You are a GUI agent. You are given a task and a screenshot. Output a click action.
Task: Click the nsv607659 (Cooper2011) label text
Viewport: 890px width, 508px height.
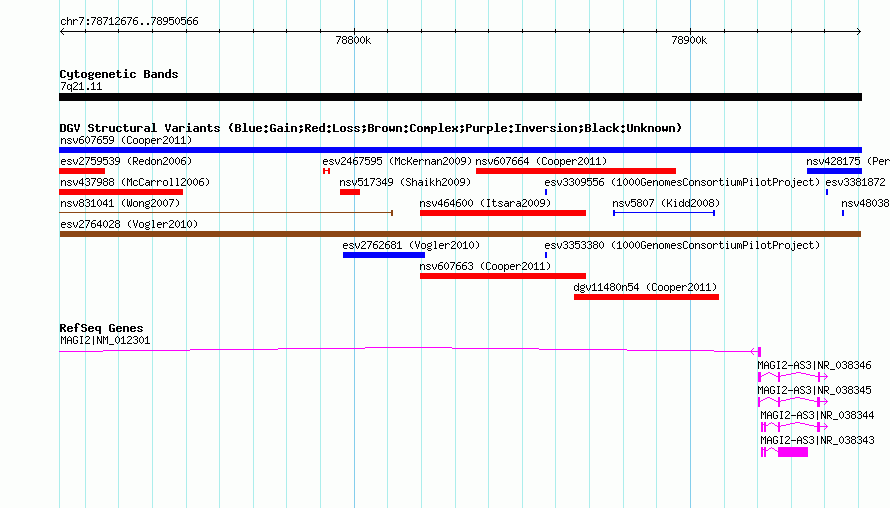(x=126, y=140)
